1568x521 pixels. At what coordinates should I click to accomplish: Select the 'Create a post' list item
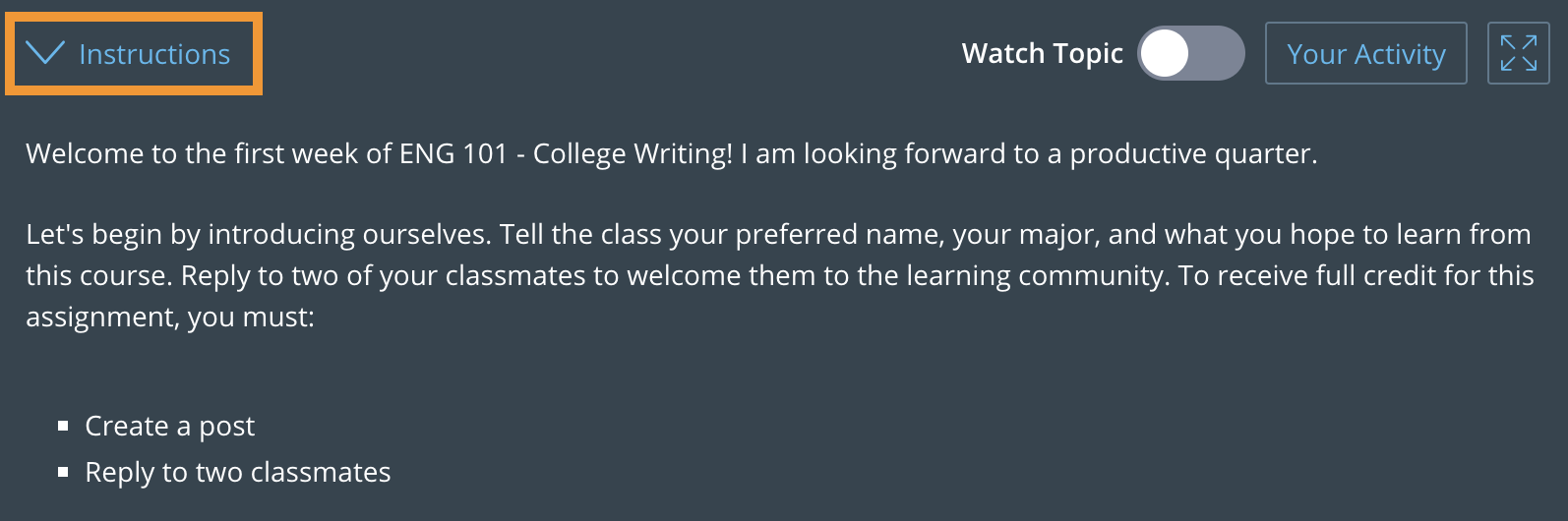tap(169, 426)
